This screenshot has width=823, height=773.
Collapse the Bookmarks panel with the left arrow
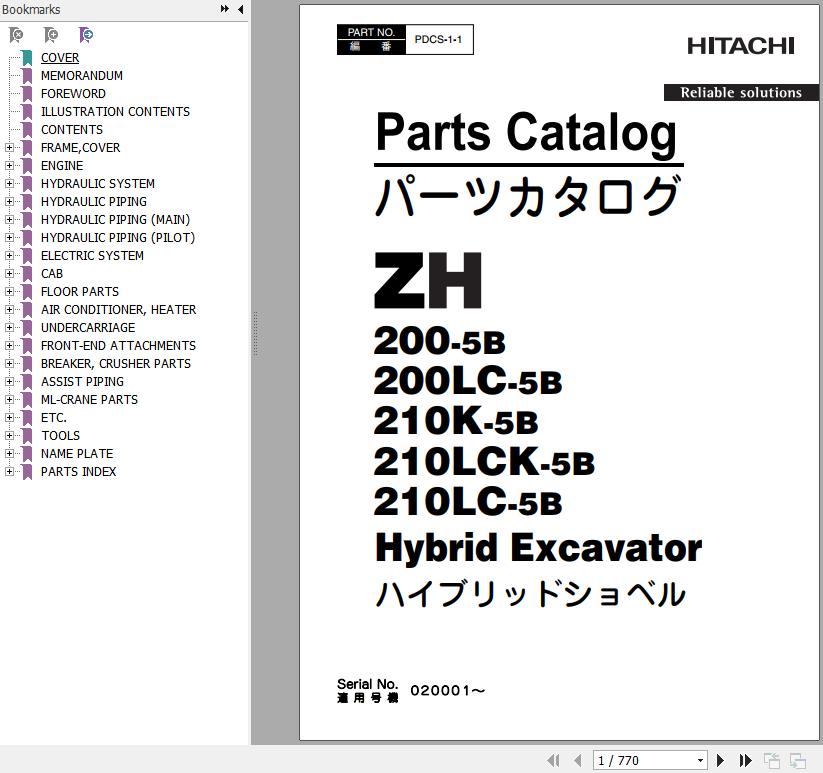pyautogui.click(x=240, y=9)
